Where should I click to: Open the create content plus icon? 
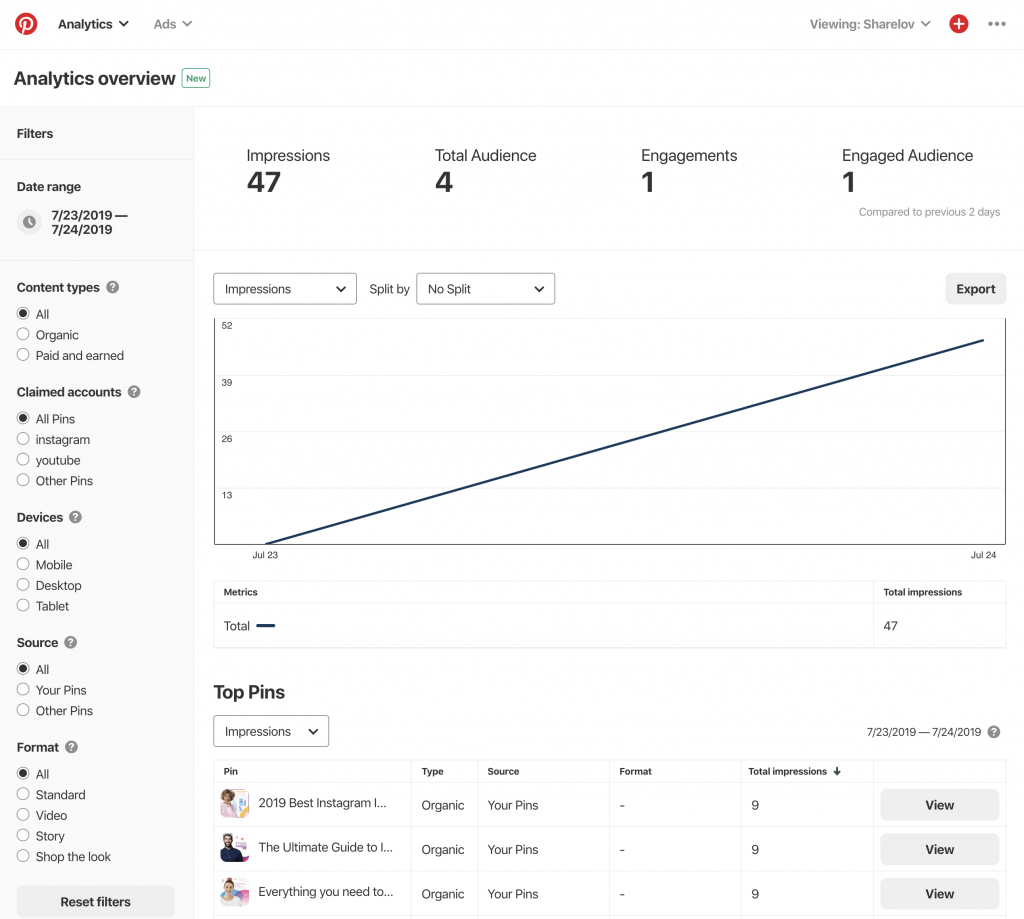coord(958,23)
